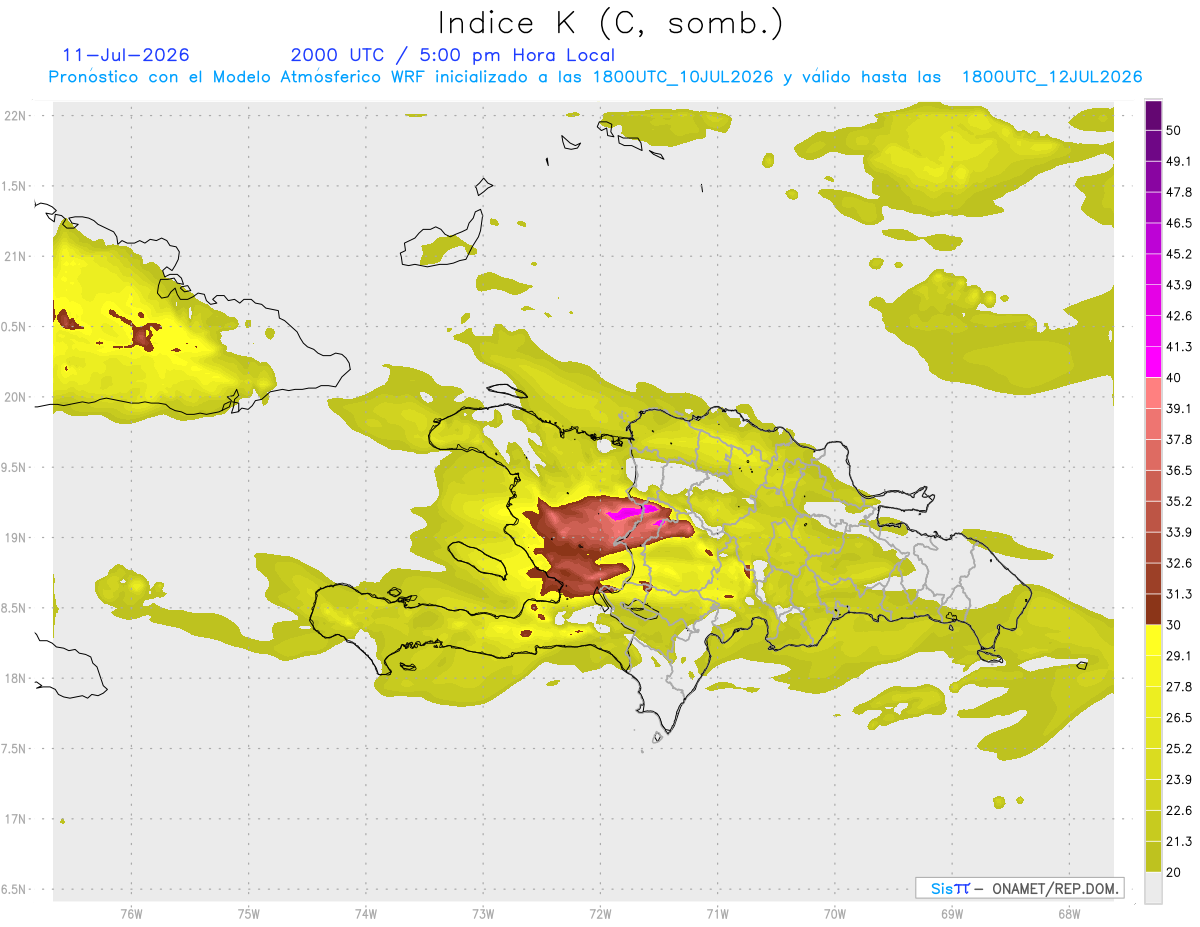
Task: Click the "71W" longitude label
Action: point(717,913)
